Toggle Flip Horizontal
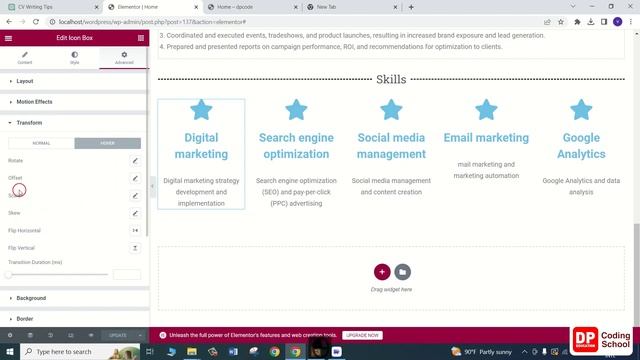Screen dimensions: 640x360 coord(135,231)
